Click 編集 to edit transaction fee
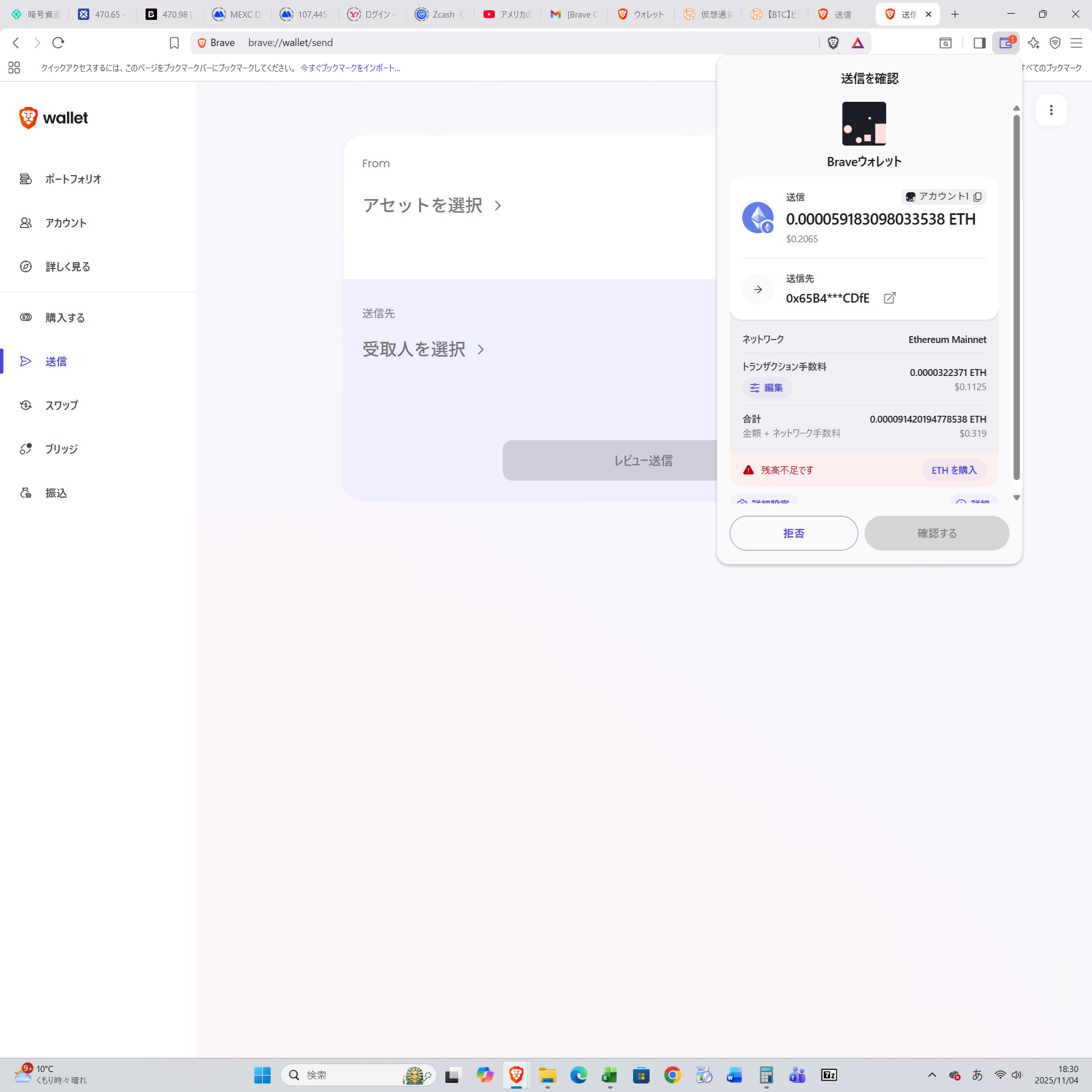This screenshot has height=1092, width=1092. pyautogui.click(x=767, y=388)
